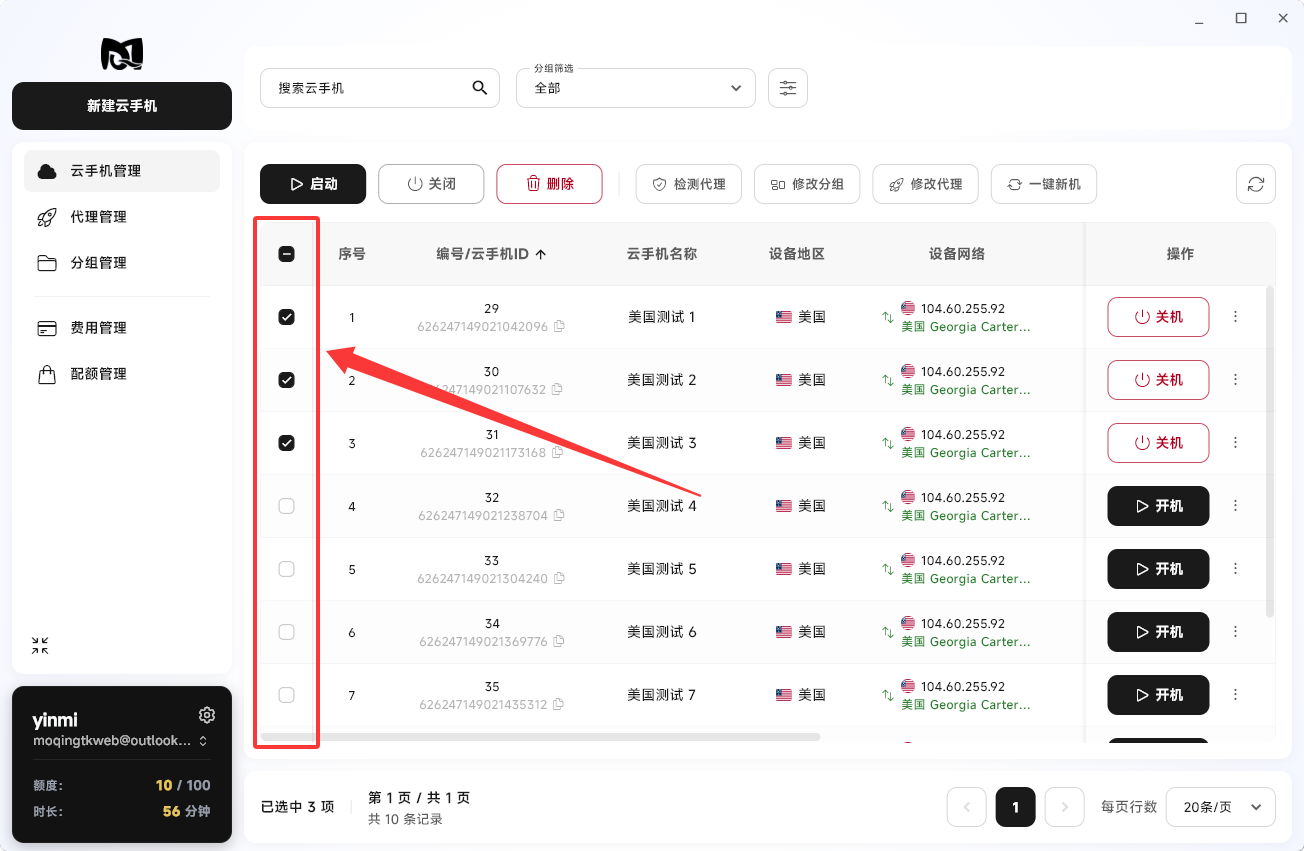Power on 美国测试 4 with 开机
Viewport: 1304px width, 851px height.
point(1158,506)
